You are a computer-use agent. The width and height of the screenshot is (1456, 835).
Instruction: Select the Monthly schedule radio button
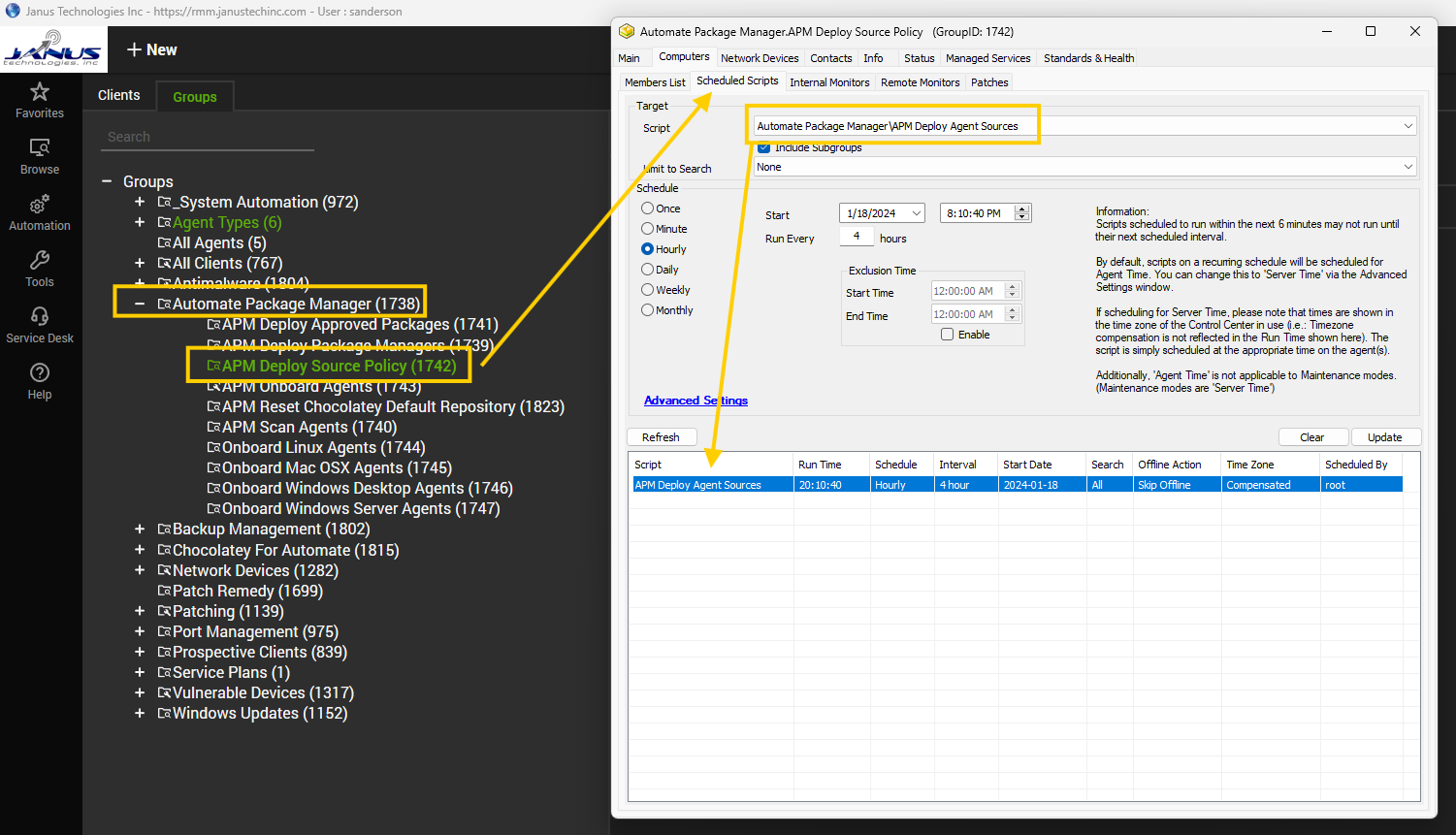647,310
